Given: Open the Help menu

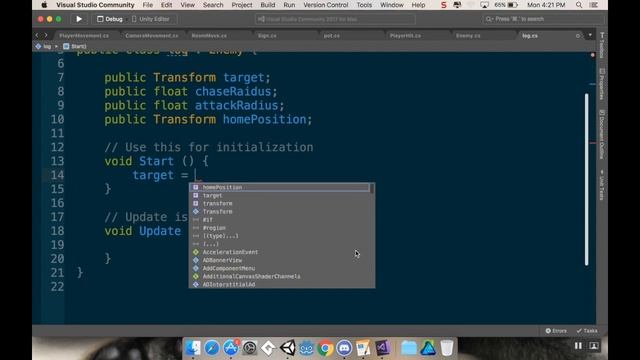Looking at the screenshot, I should tap(418, 5).
